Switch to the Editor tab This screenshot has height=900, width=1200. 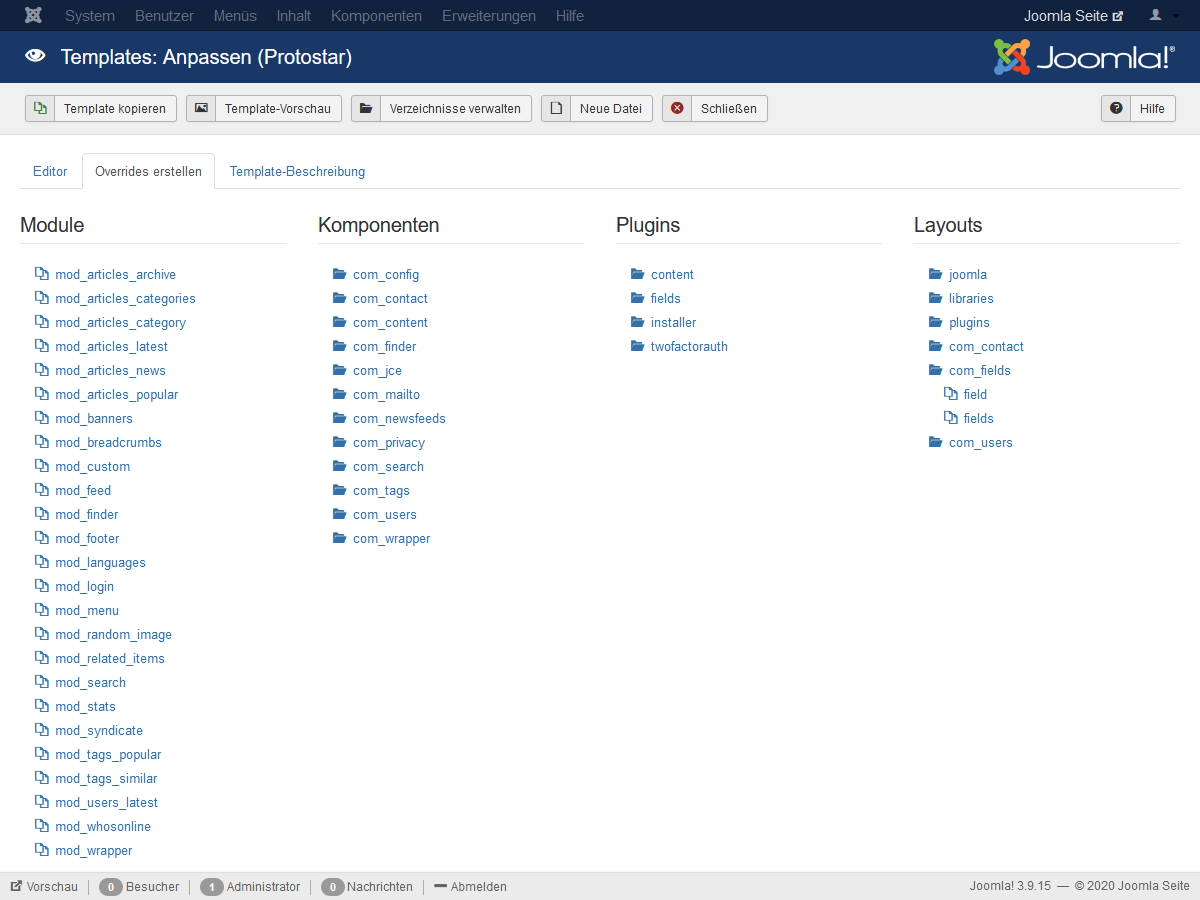coord(50,171)
